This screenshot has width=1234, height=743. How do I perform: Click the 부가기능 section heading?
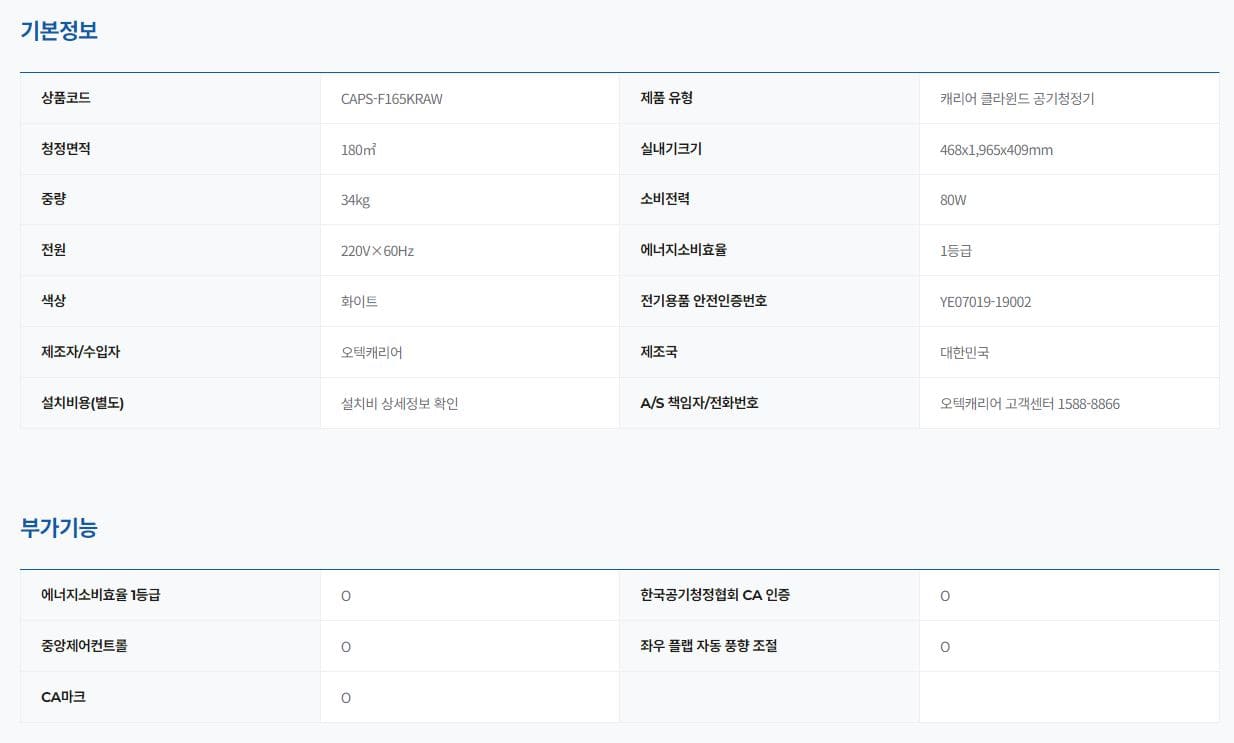pos(57,527)
